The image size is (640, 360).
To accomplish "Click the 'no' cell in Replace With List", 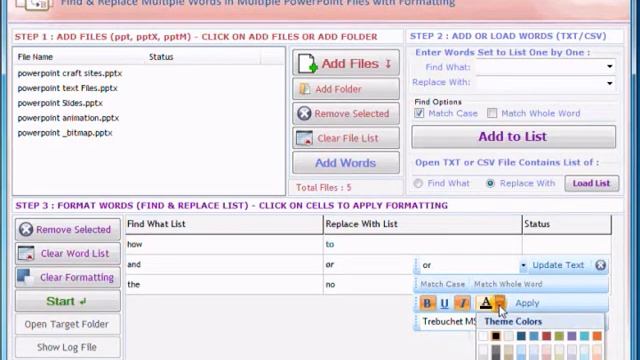I will (x=369, y=284).
